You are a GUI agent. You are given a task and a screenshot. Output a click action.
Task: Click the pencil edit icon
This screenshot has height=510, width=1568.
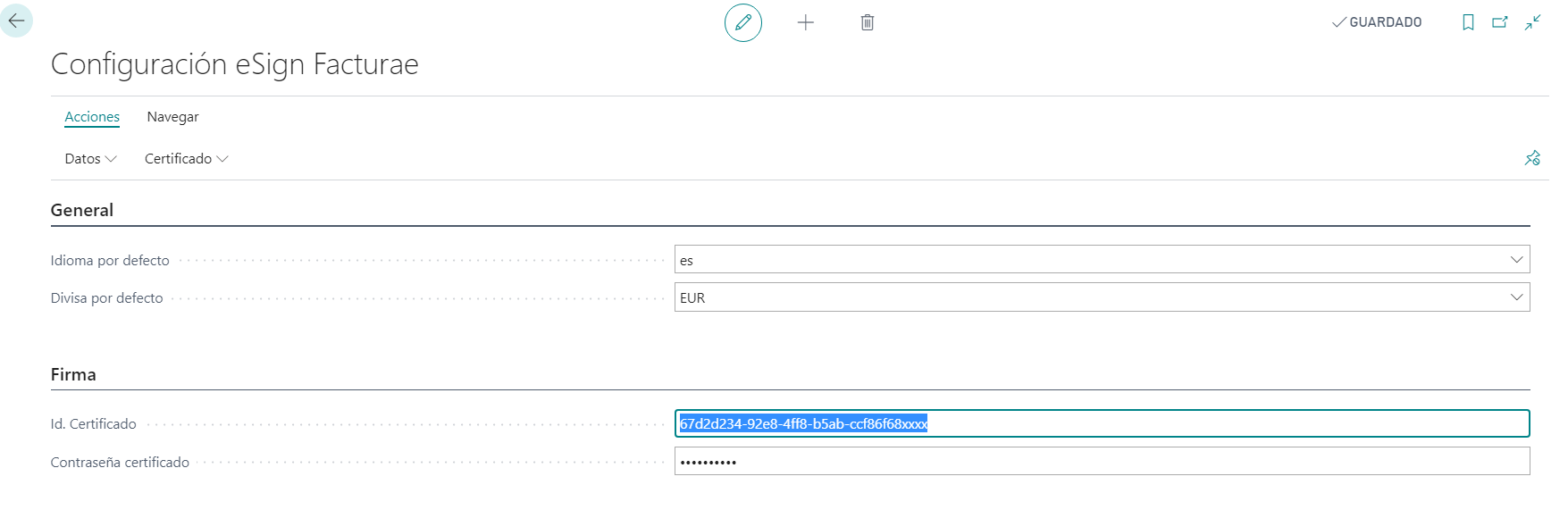[x=743, y=22]
